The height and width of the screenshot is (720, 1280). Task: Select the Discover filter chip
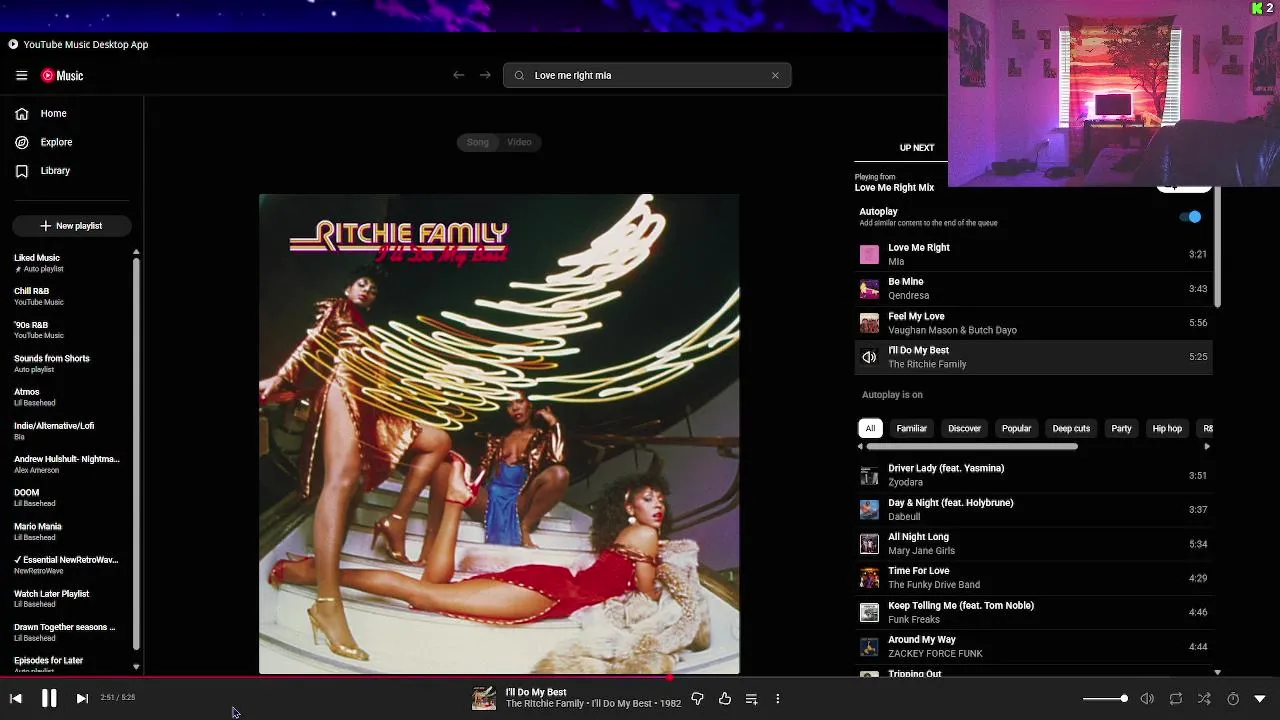click(x=964, y=428)
